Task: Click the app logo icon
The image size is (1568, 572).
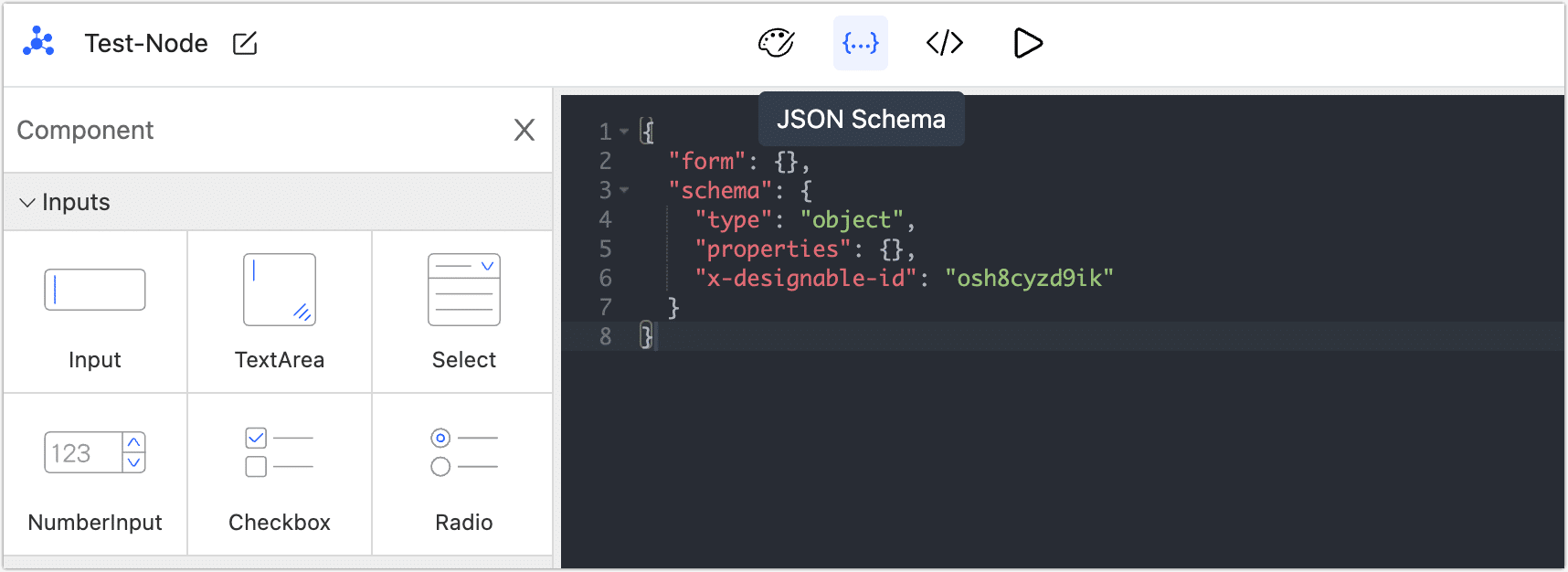Action: [38, 43]
